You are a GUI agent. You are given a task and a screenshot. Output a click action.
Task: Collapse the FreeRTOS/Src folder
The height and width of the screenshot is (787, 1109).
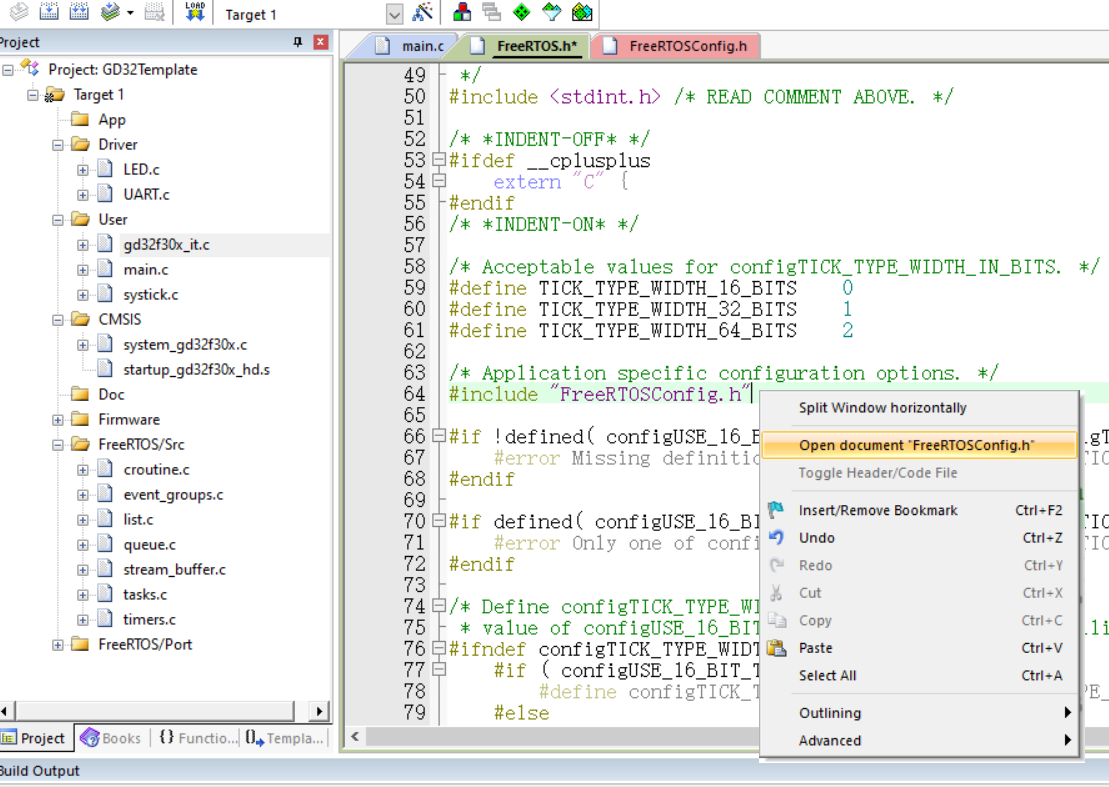tap(58, 445)
